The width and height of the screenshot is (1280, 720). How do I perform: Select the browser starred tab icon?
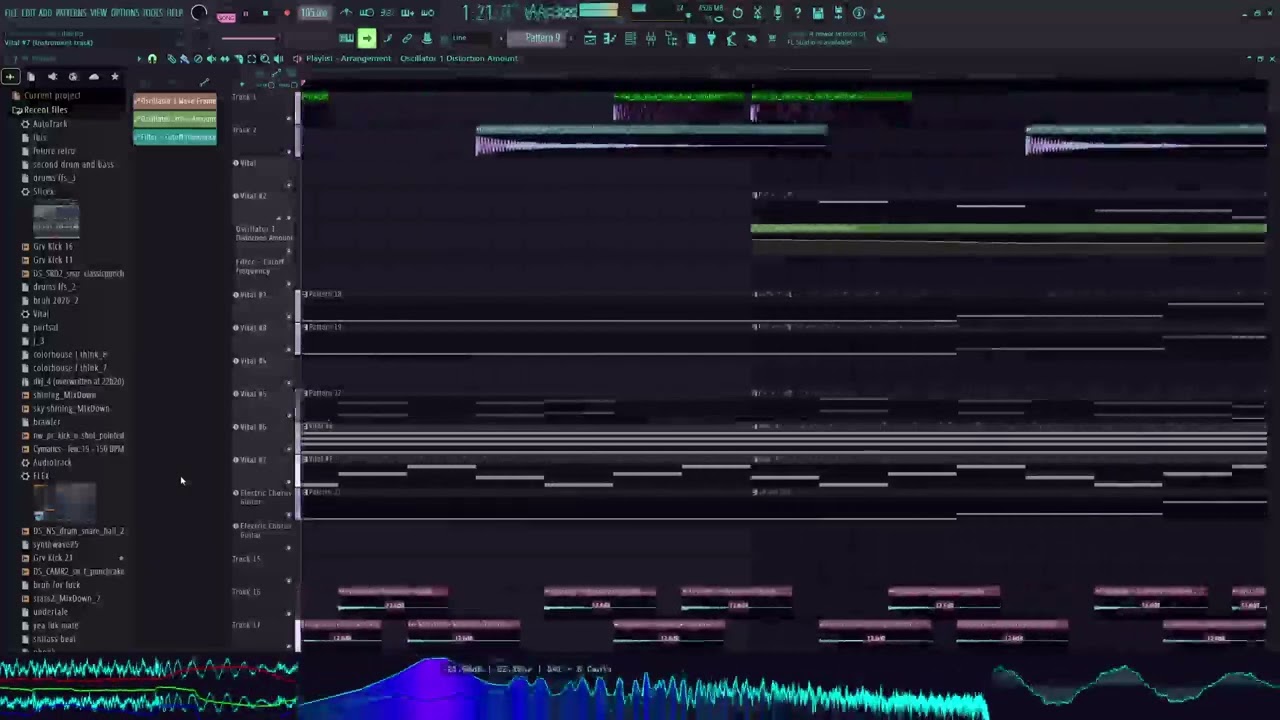115,76
